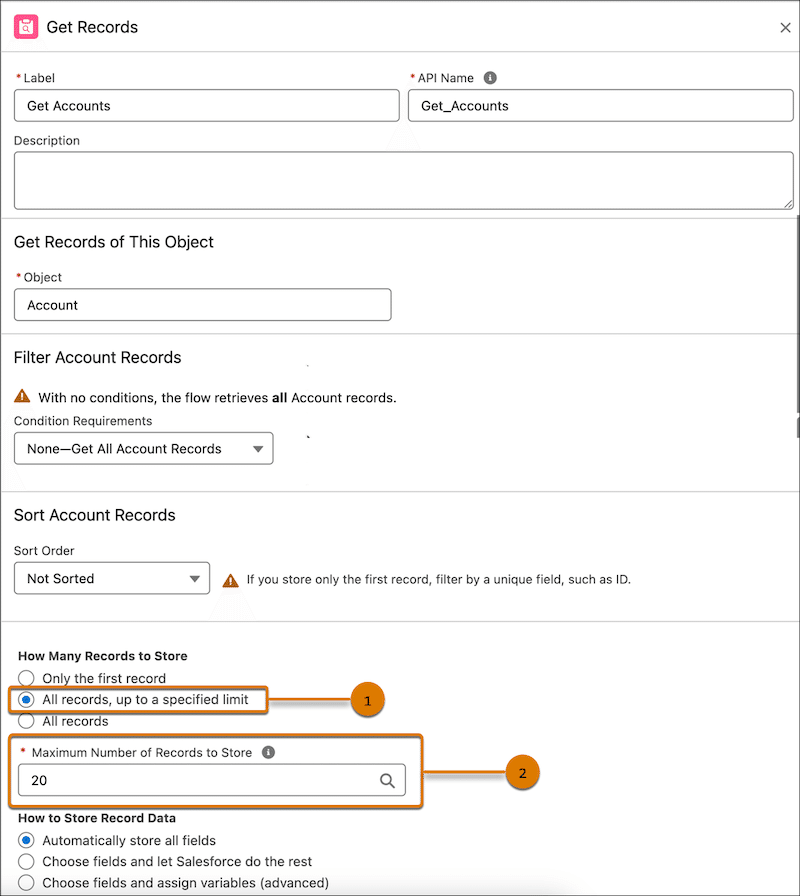Edit the API Name field Get_Accounts

click(601, 106)
